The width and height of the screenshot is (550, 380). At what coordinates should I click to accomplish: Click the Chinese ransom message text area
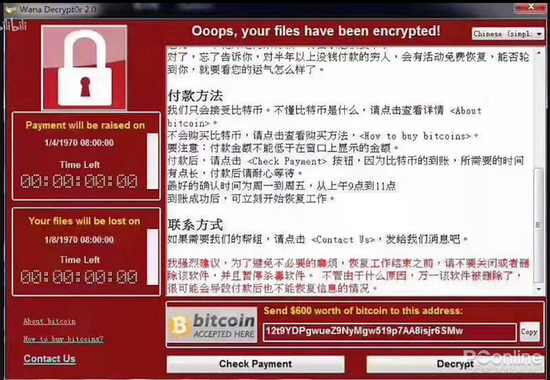[350, 171]
